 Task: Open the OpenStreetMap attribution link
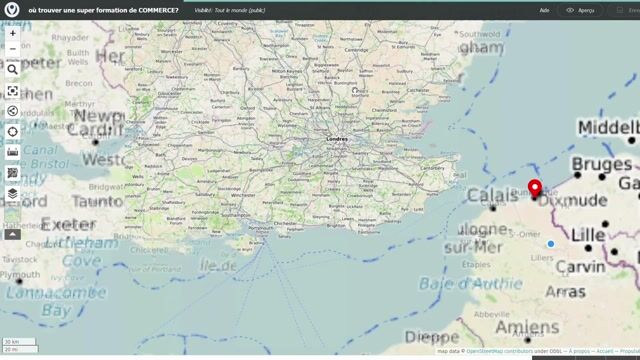(484, 351)
